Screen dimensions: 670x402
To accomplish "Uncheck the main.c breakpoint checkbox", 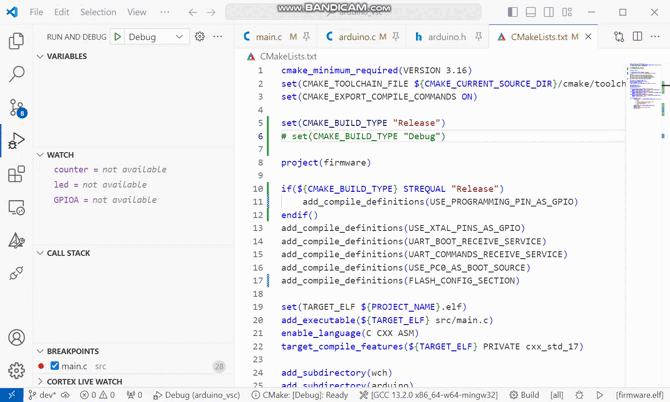I will click(54, 366).
